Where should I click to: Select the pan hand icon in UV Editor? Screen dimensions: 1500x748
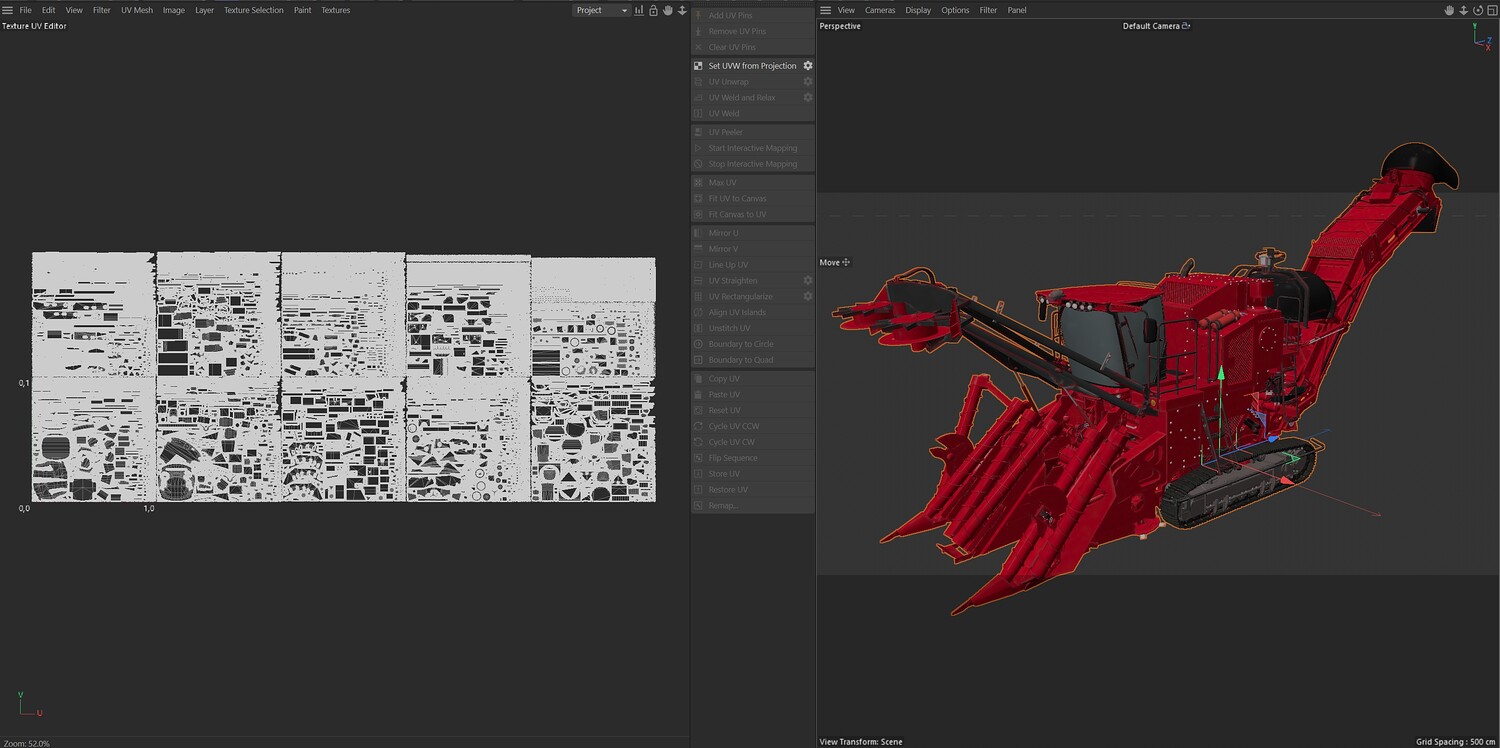pos(668,10)
